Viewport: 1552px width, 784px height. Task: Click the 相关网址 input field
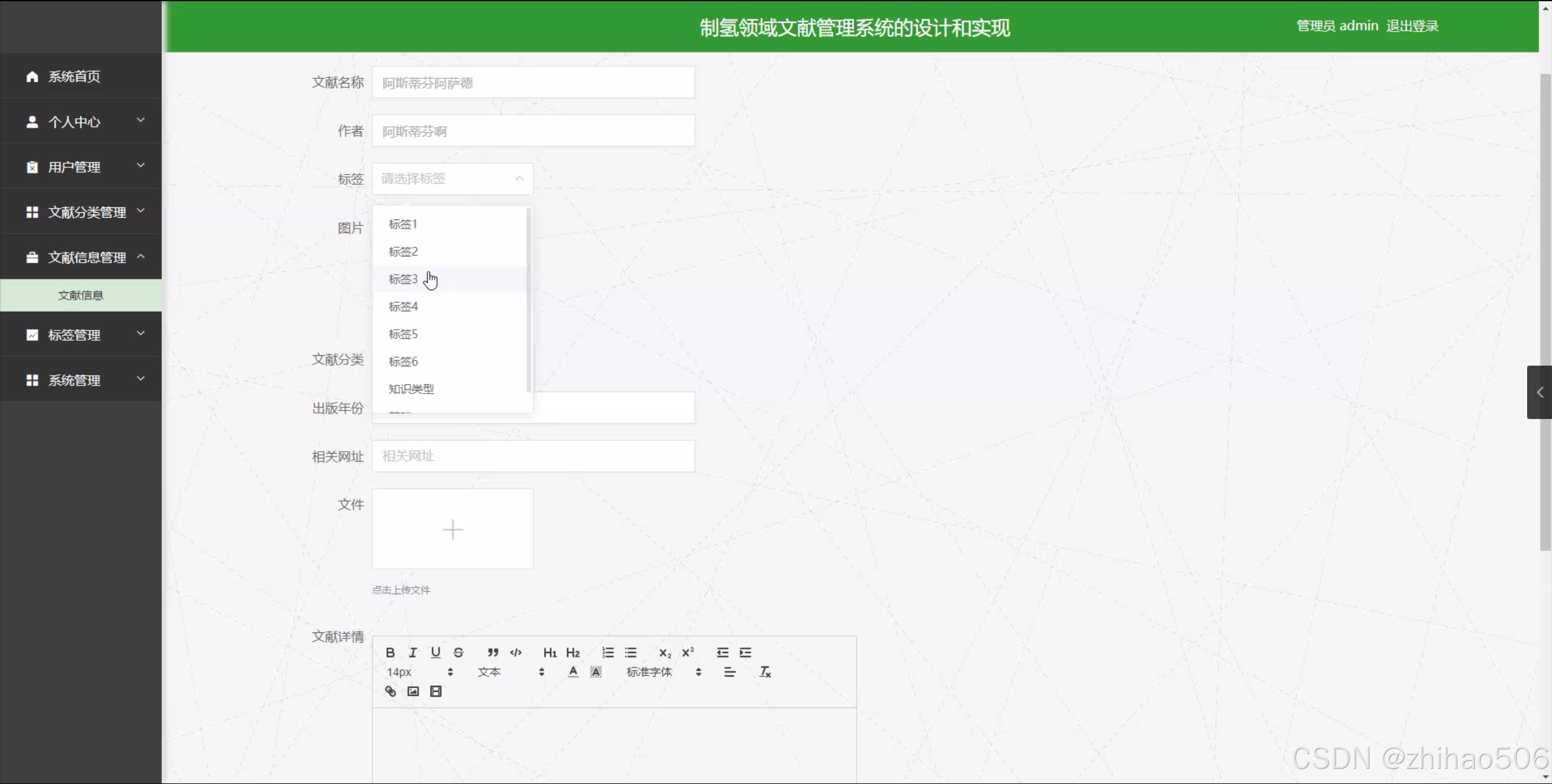533,456
